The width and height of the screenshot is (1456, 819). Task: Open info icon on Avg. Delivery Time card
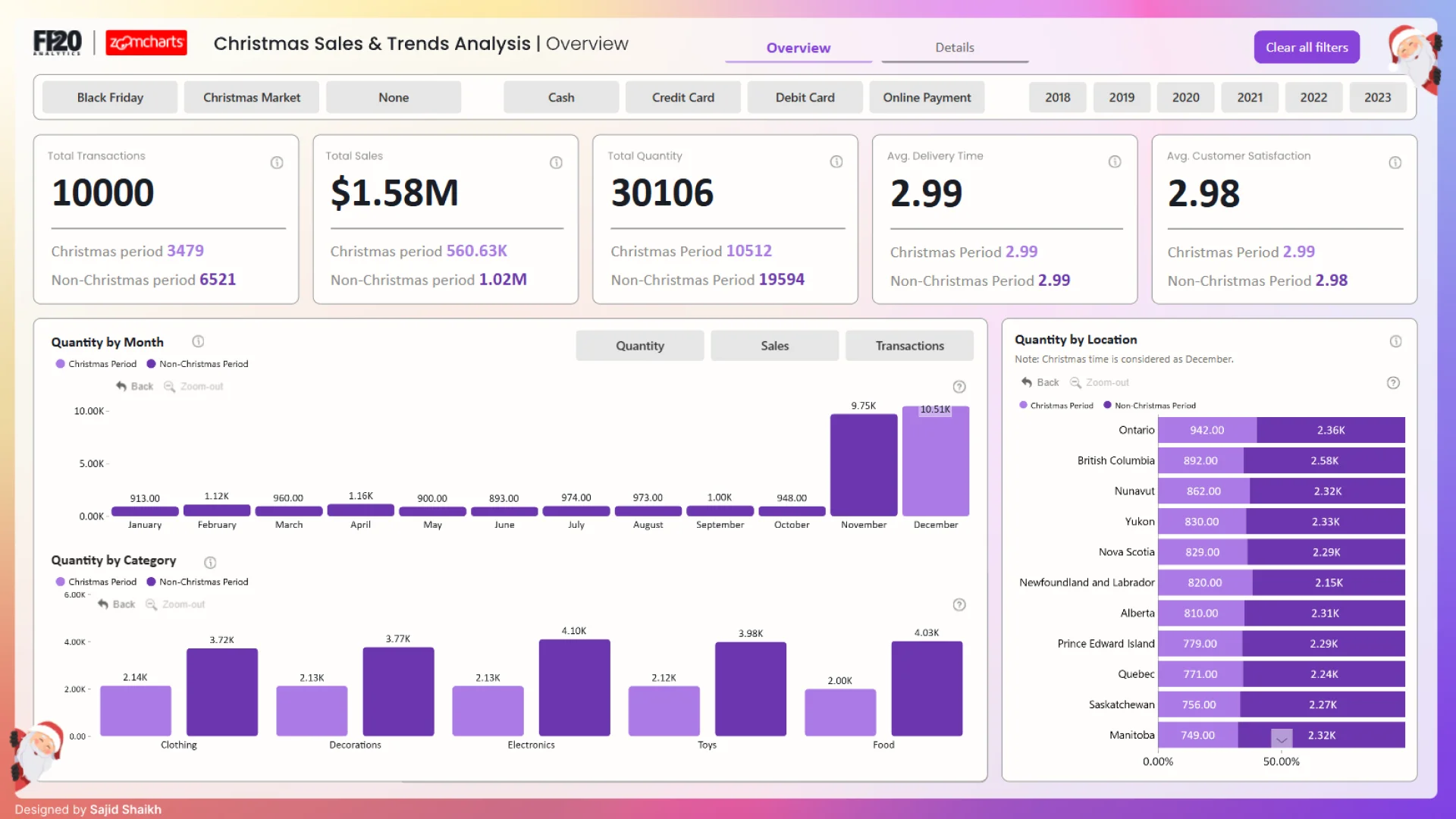coord(1115,162)
